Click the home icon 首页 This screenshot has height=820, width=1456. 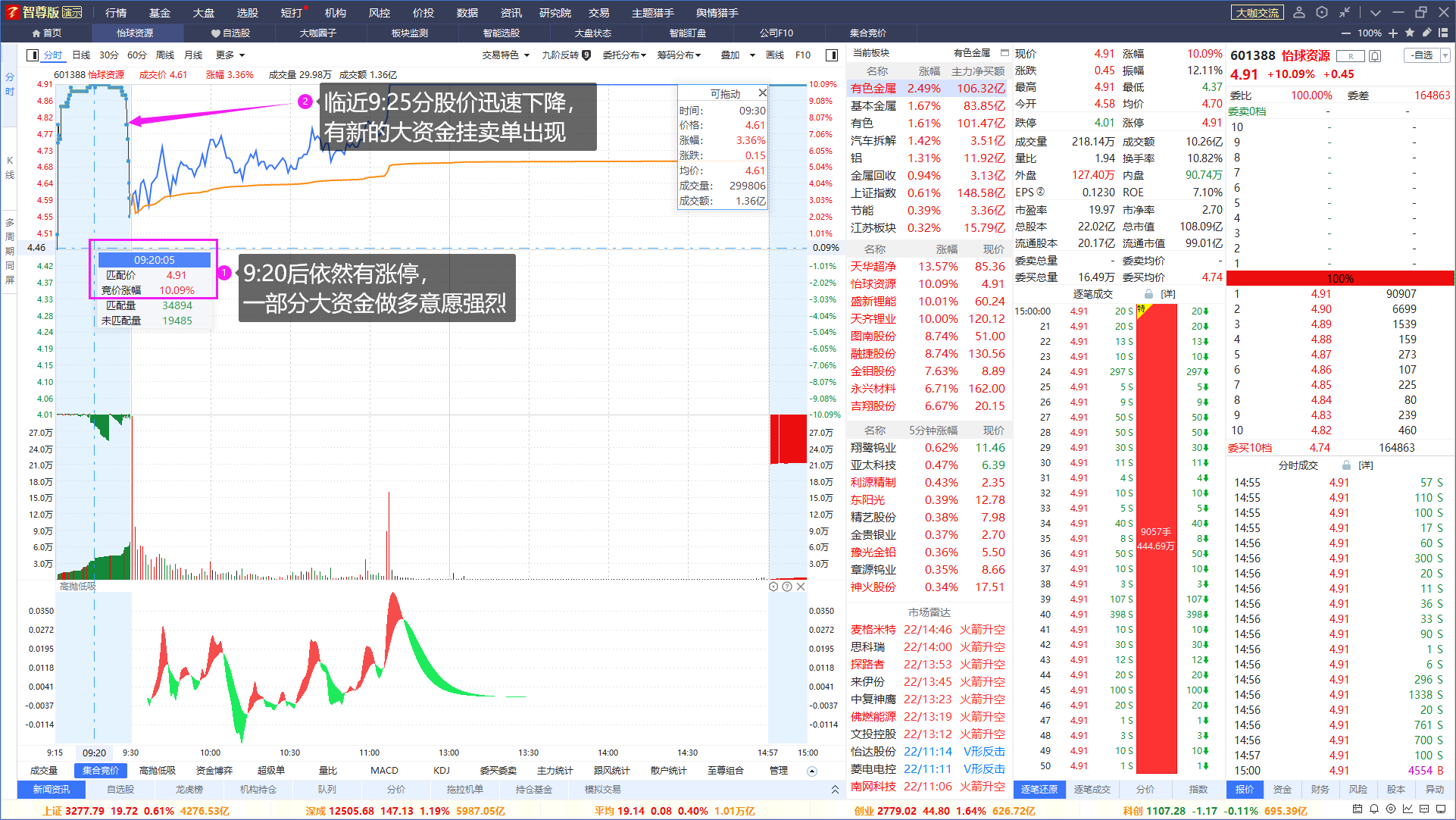tap(36, 33)
